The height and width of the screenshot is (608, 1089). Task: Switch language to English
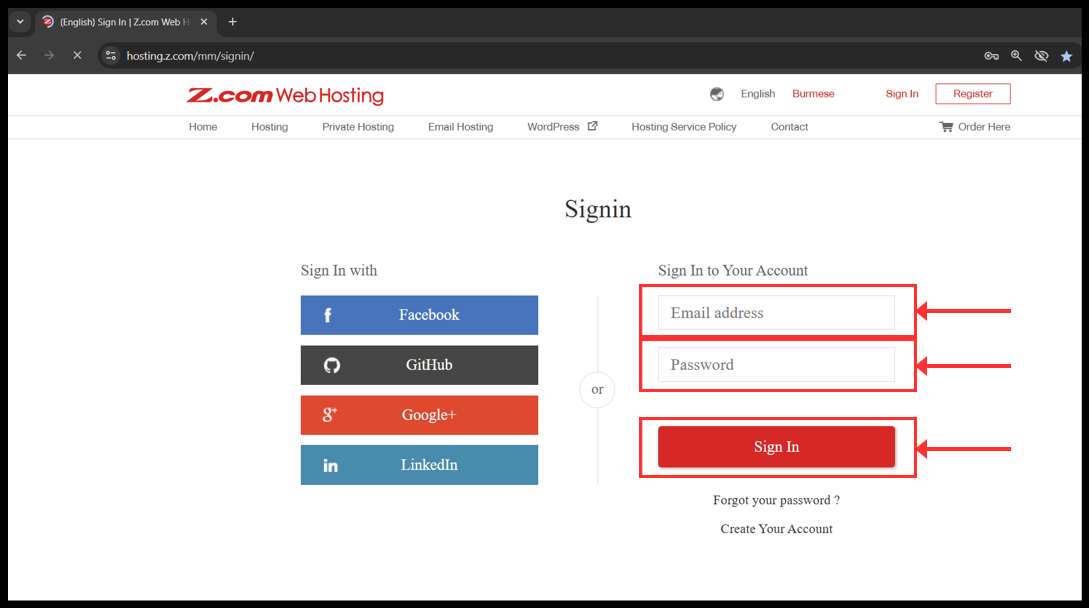click(x=758, y=94)
